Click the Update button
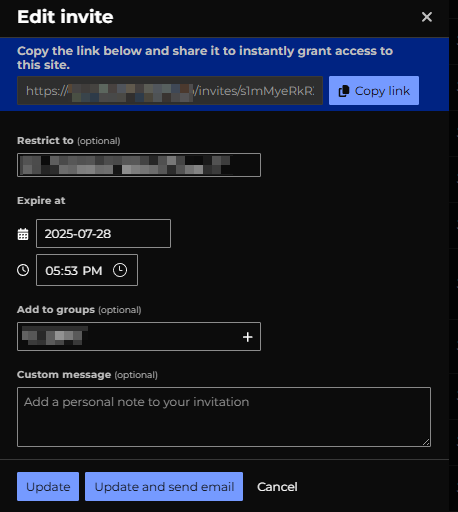This screenshot has width=458, height=512. pos(48,486)
